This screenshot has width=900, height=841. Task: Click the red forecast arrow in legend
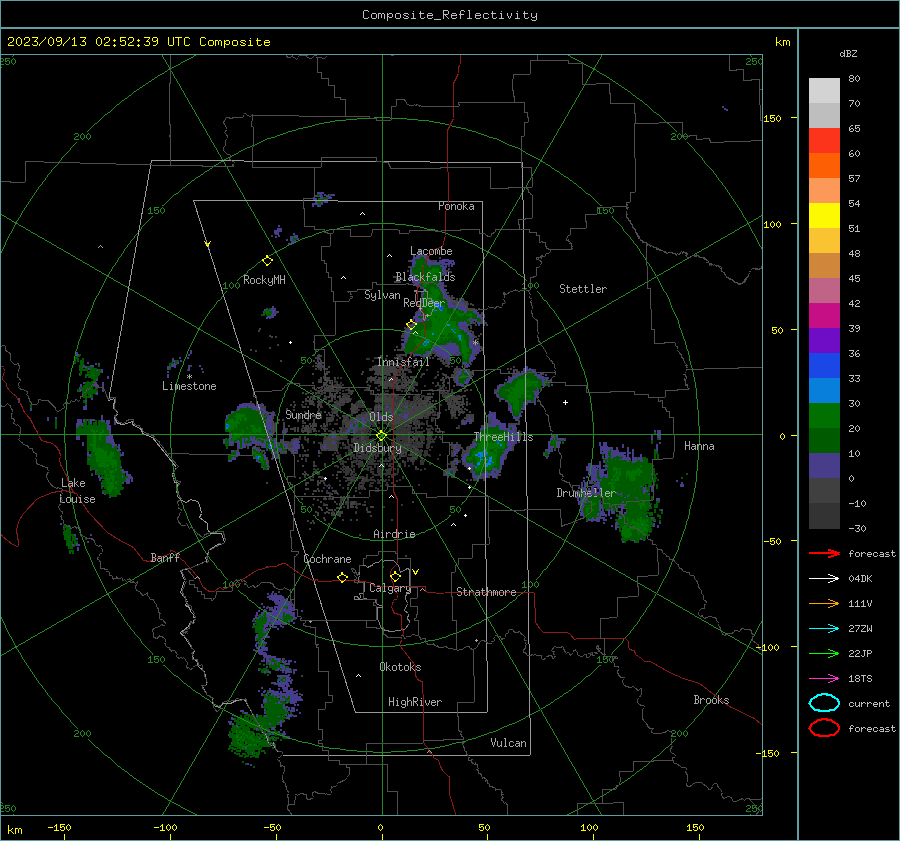point(824,553)
